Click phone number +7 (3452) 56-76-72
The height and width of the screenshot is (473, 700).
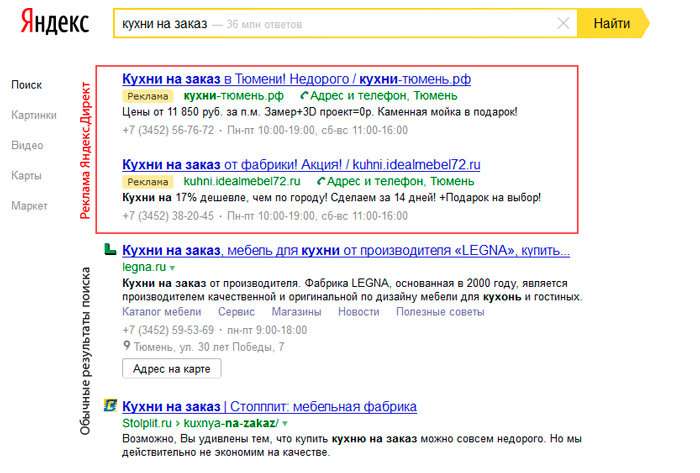pyautogui.click(x=168, y=130)
